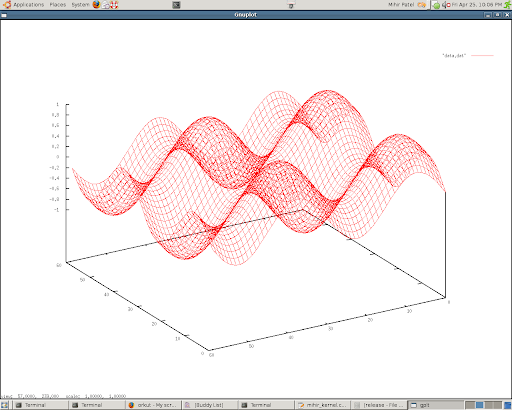Click the panel applet icon near top center
The height and width of the screenshot is (410, 512).
291,5
